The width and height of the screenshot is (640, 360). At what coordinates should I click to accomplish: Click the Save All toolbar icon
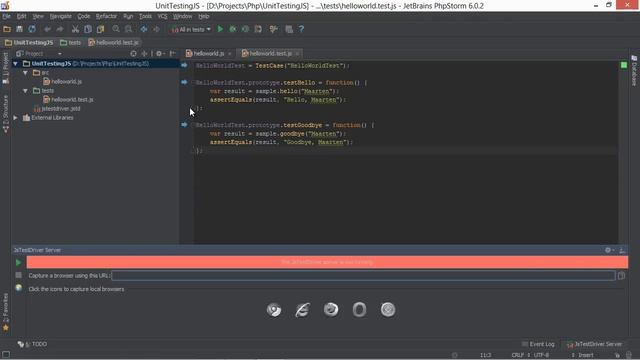19,29
